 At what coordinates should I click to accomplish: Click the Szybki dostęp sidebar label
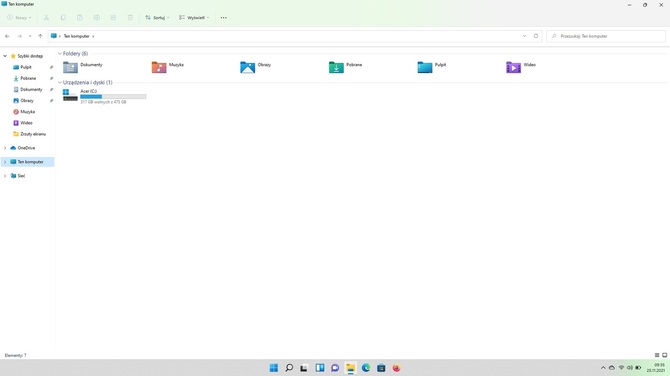[30, 56]
